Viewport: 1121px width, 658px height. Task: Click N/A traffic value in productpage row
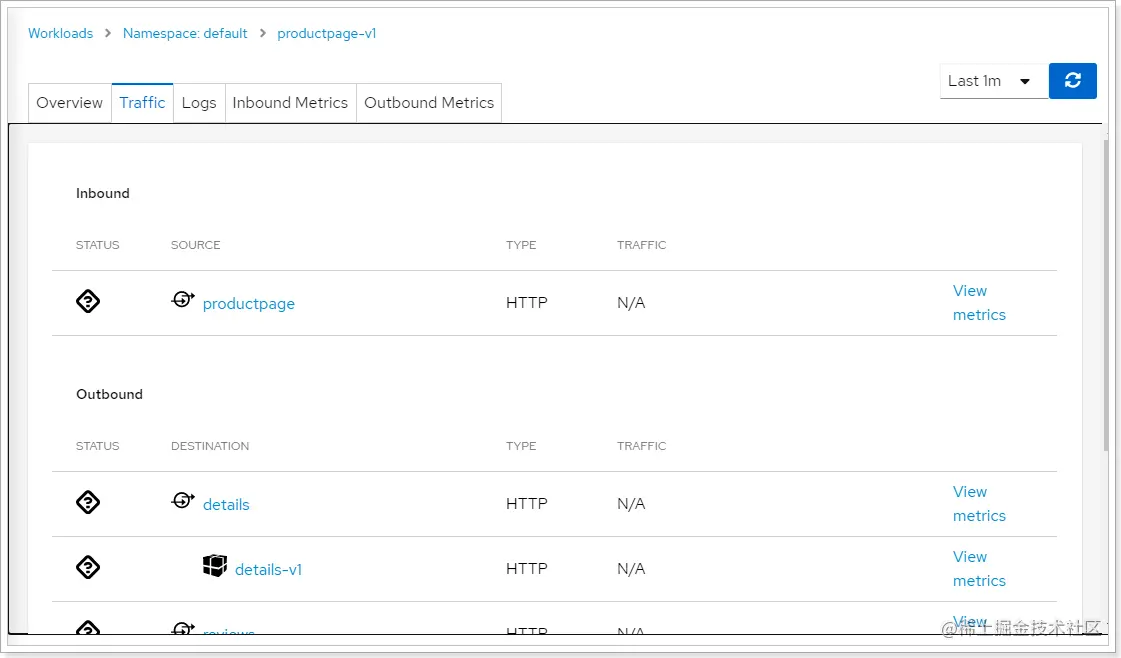click(x=631, y=303)
